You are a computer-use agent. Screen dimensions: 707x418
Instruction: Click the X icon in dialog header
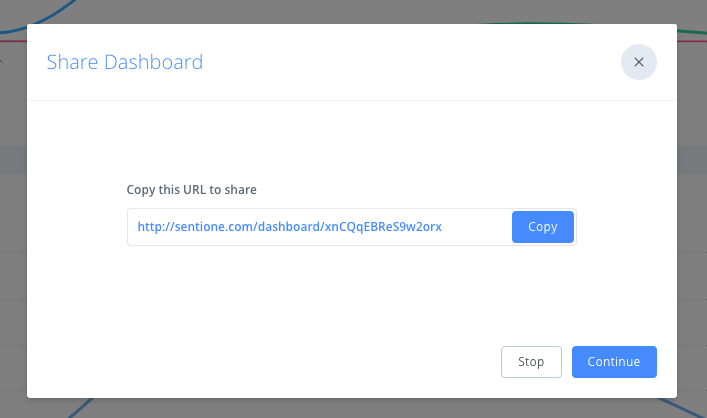point(638,62)
